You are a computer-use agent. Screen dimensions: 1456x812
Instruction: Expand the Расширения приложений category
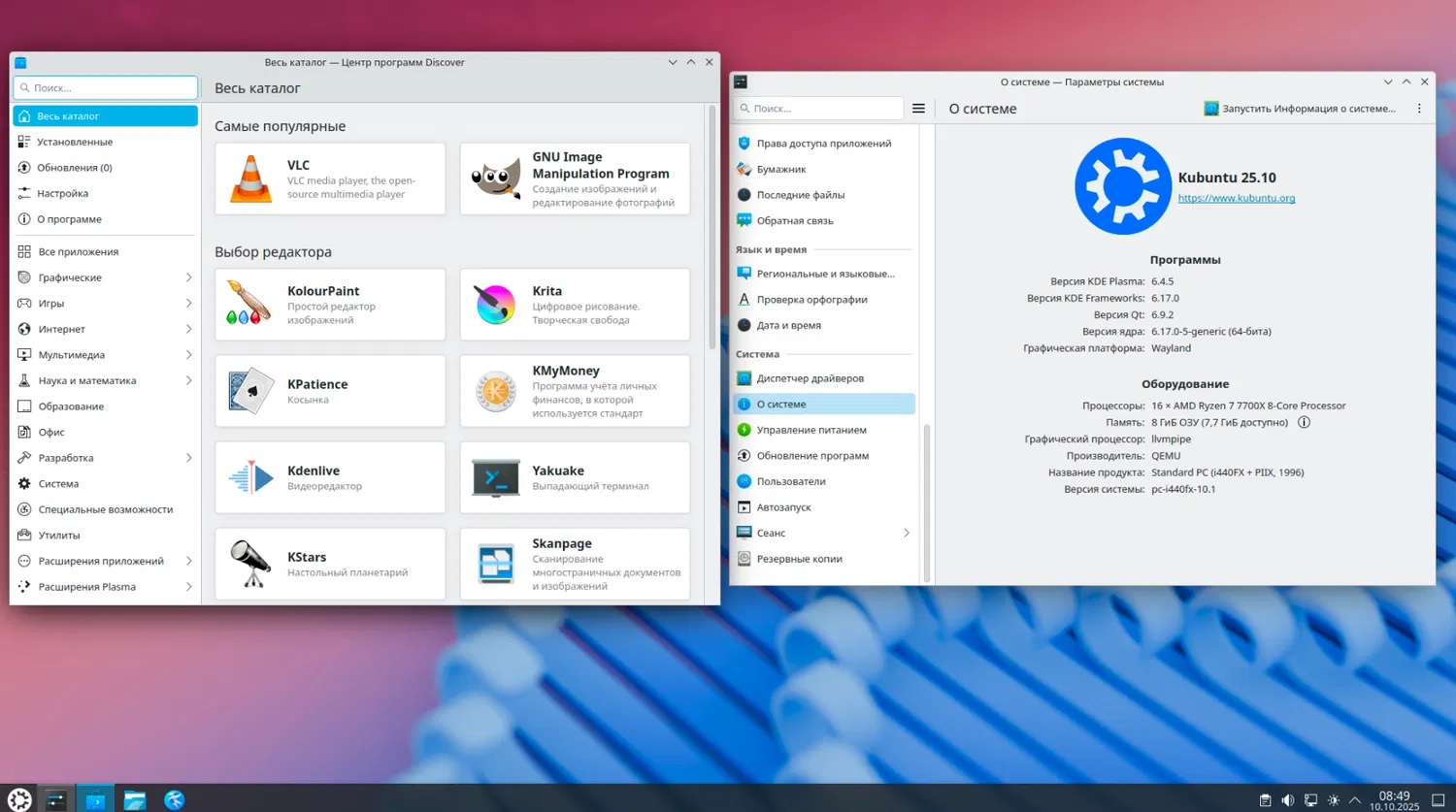pos(188,561)
